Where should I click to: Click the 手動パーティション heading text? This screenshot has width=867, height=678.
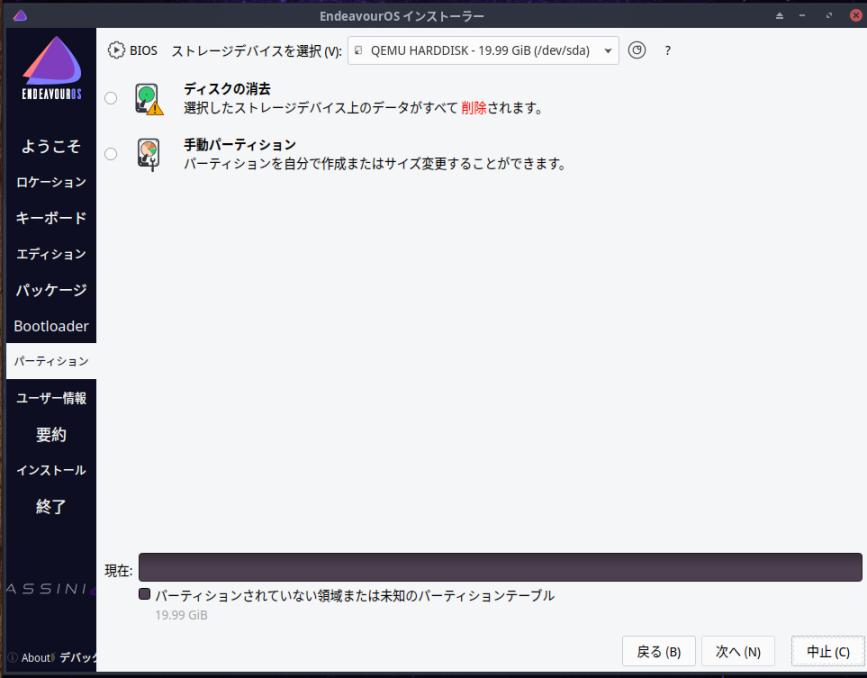[x=240, y=145]
